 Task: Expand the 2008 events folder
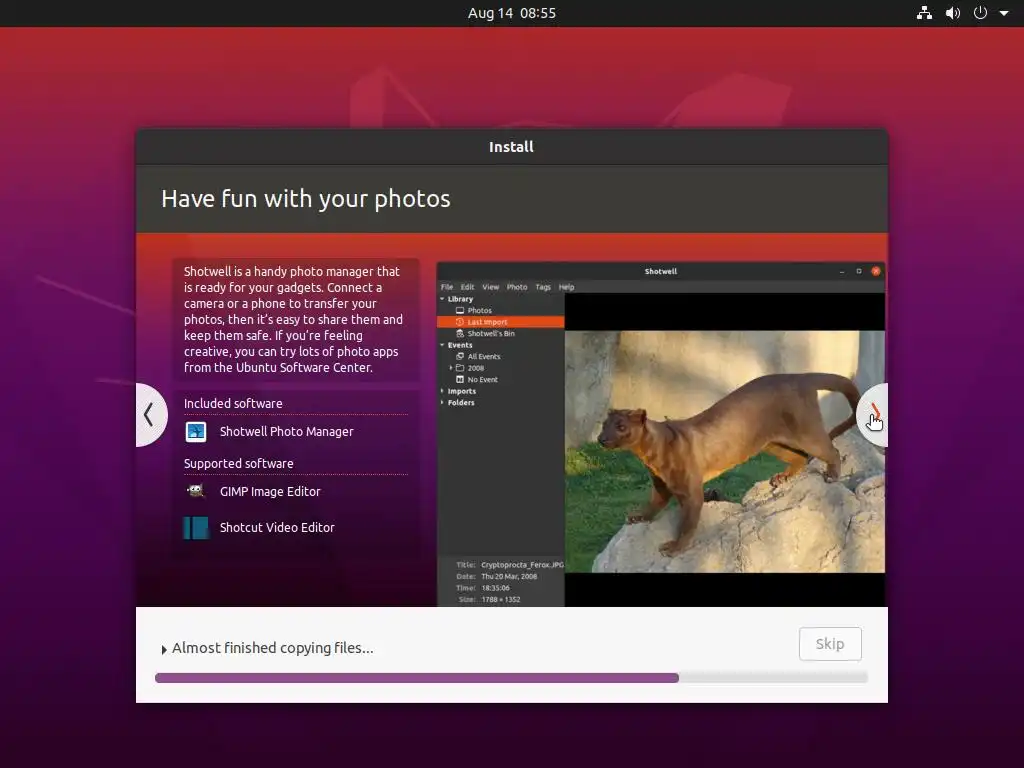(451, 368)
